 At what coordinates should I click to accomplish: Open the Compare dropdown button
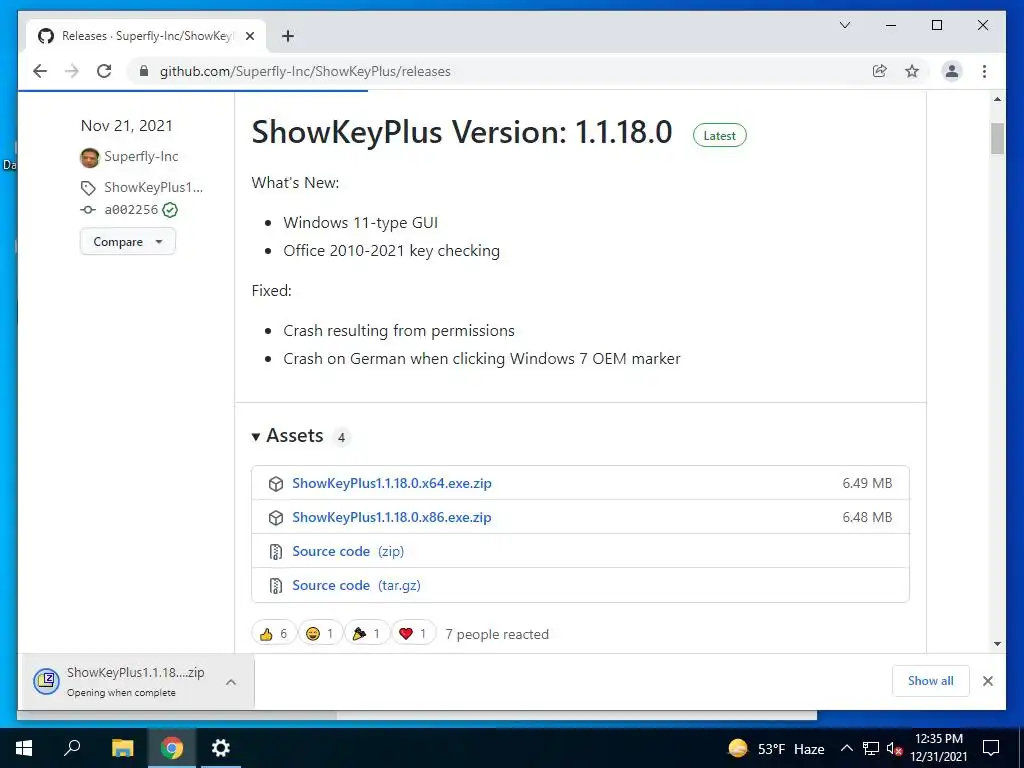tap(128, 242)
